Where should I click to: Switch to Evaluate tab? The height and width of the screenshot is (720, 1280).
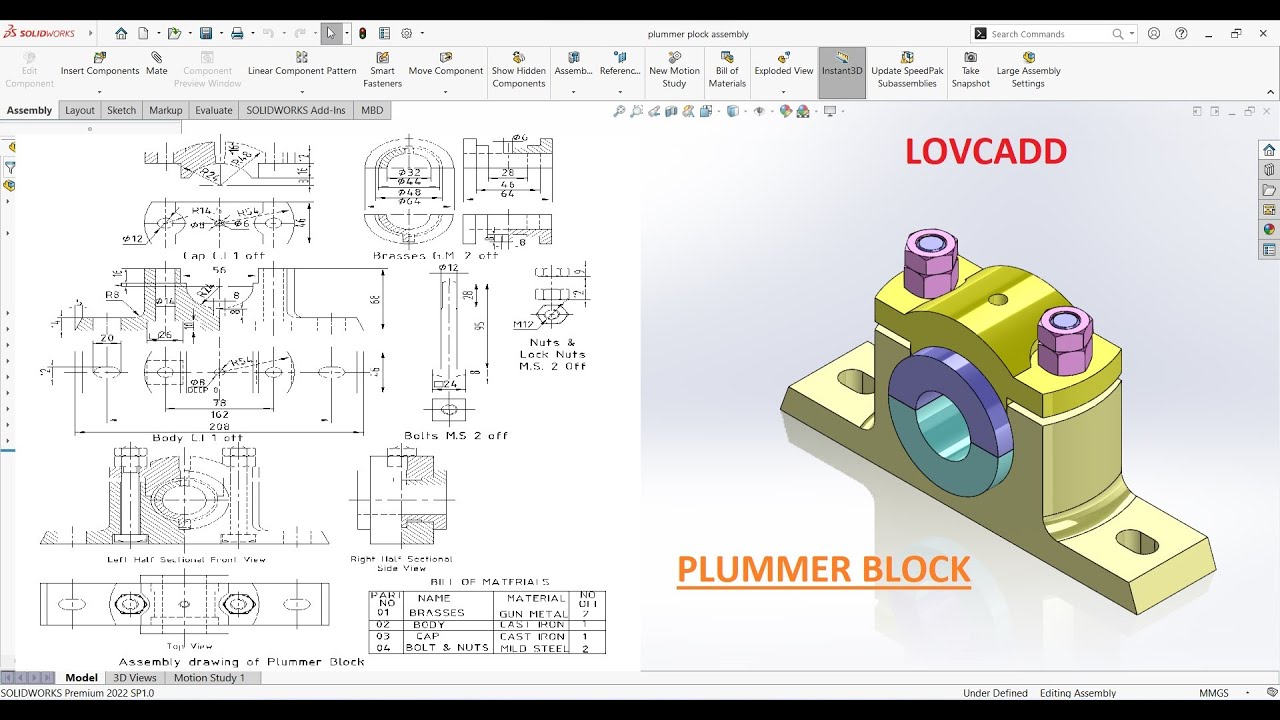point(214,110)
